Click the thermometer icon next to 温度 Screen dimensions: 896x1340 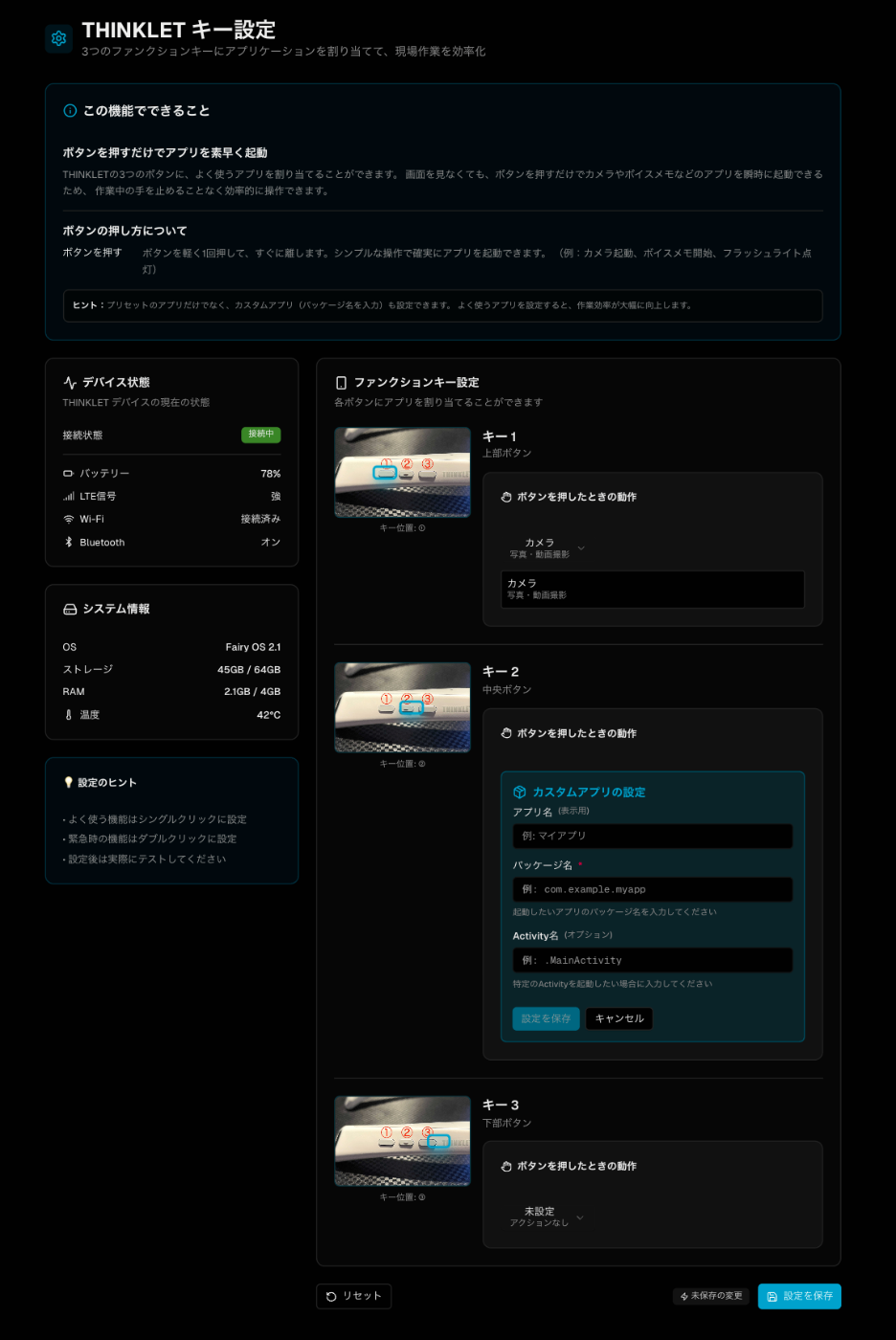click(x=68, y=715)
